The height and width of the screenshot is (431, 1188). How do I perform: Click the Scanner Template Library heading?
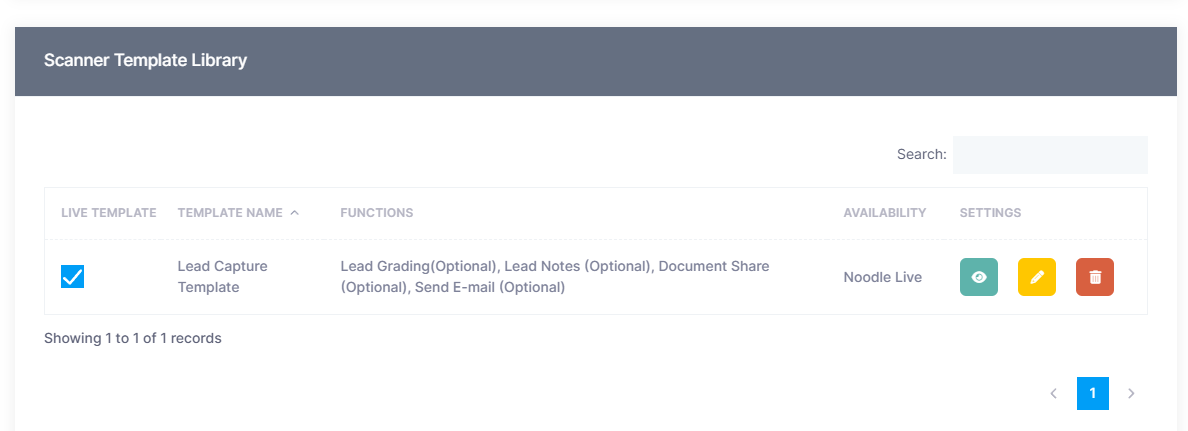[145, 60]
